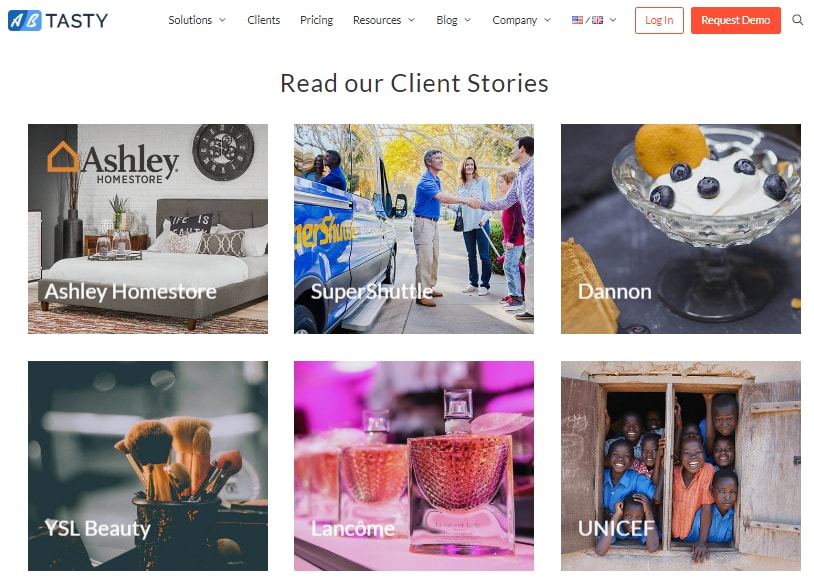Open the Blog dropdown chevron
Viewport: 814px width, 587px height.
[467, 20]
